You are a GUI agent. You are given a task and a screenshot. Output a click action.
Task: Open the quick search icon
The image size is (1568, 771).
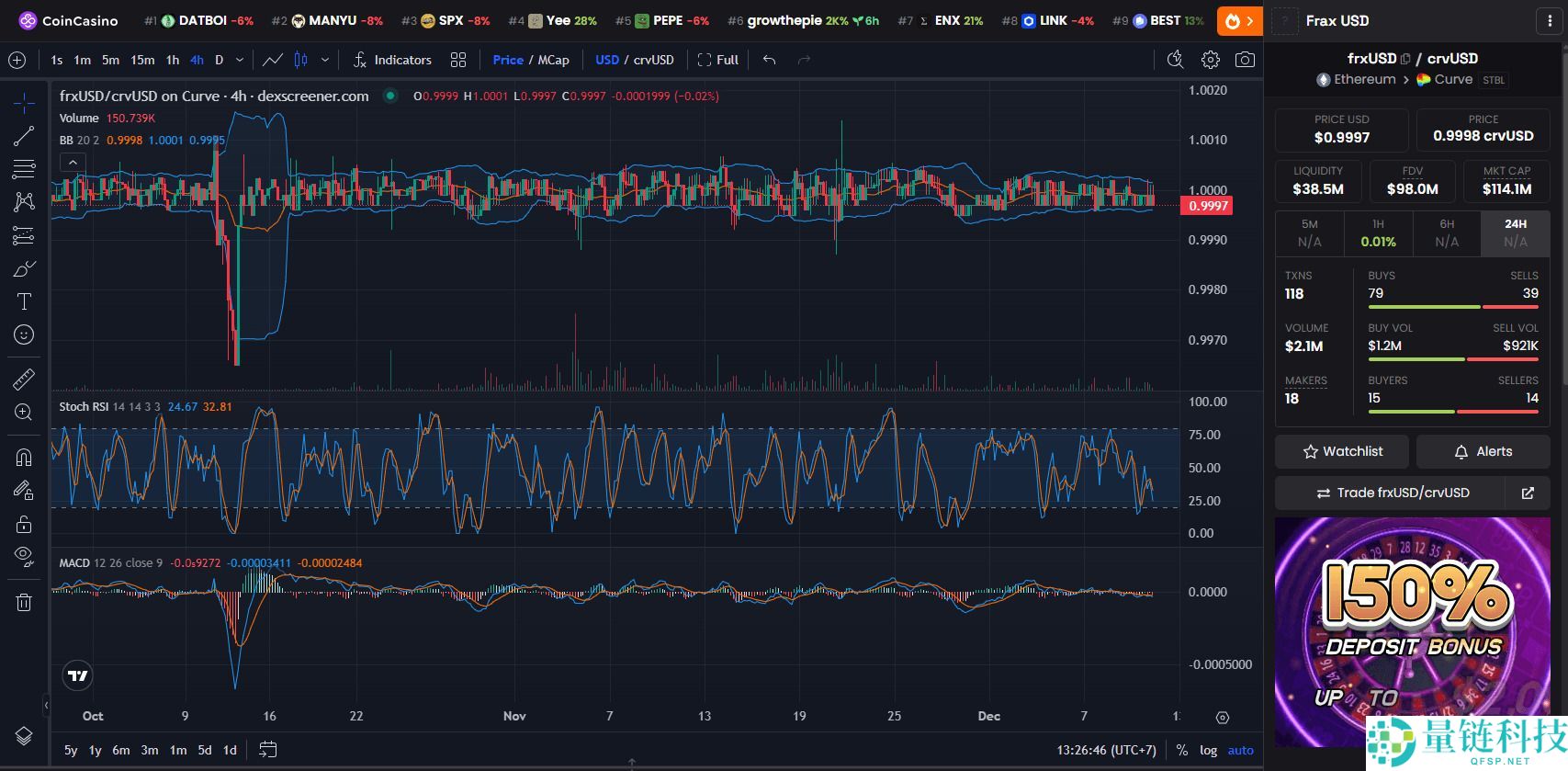click(1175, 60)
